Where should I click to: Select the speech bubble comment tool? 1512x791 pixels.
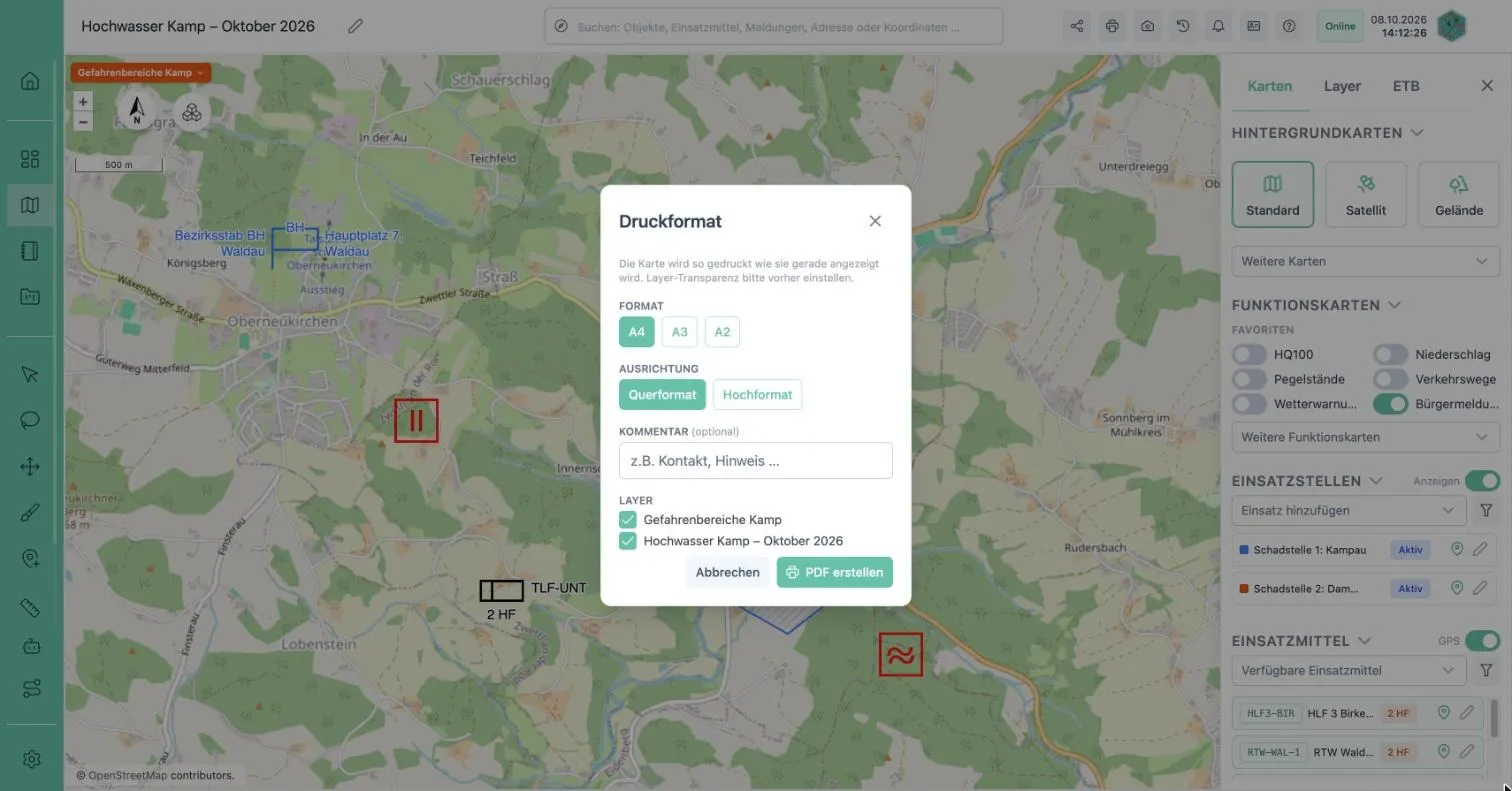pos(30,420)
